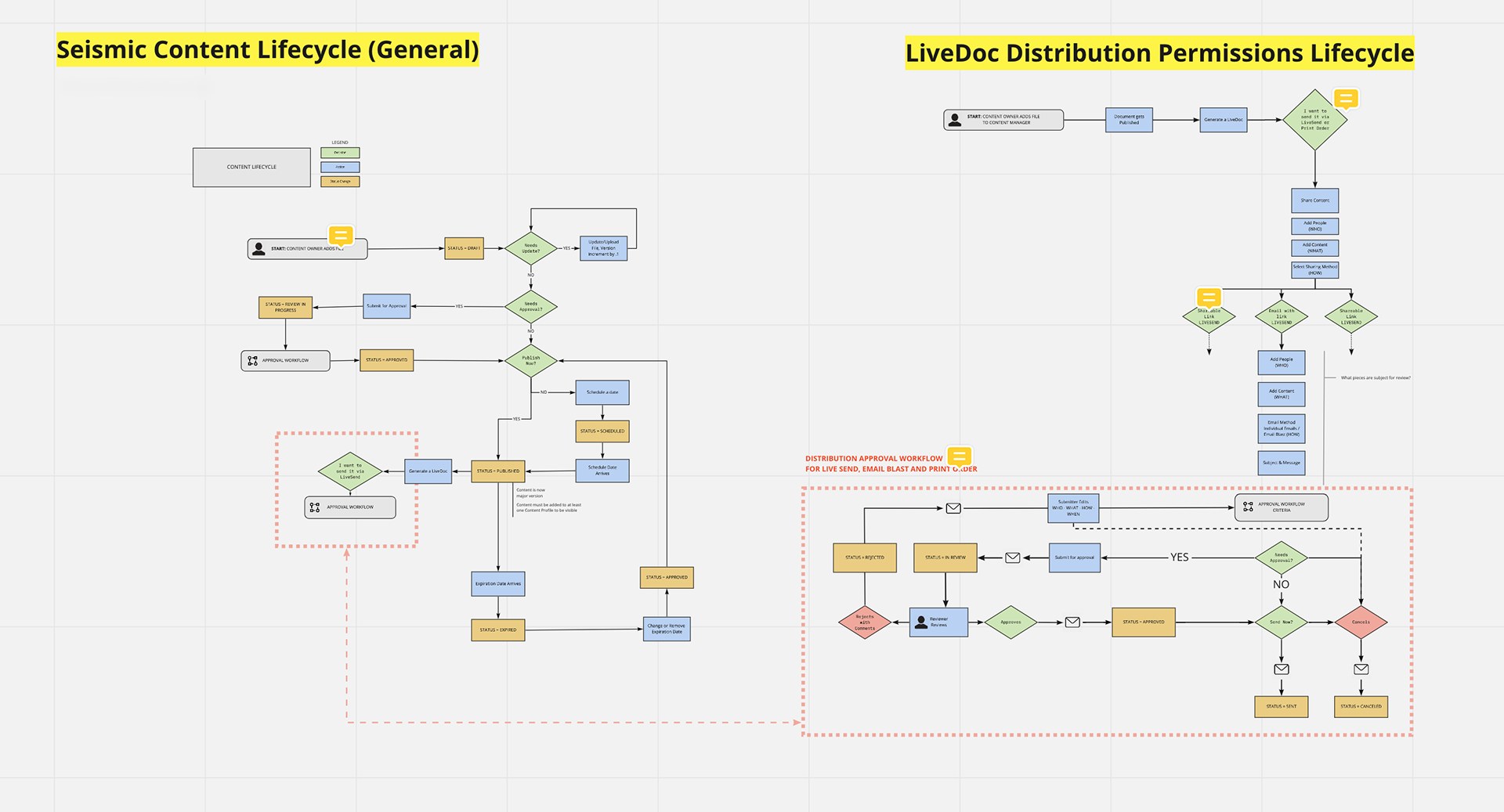
Task: Select STATUS = APPROVED in distribution workflow
Action: [1144, 622]
